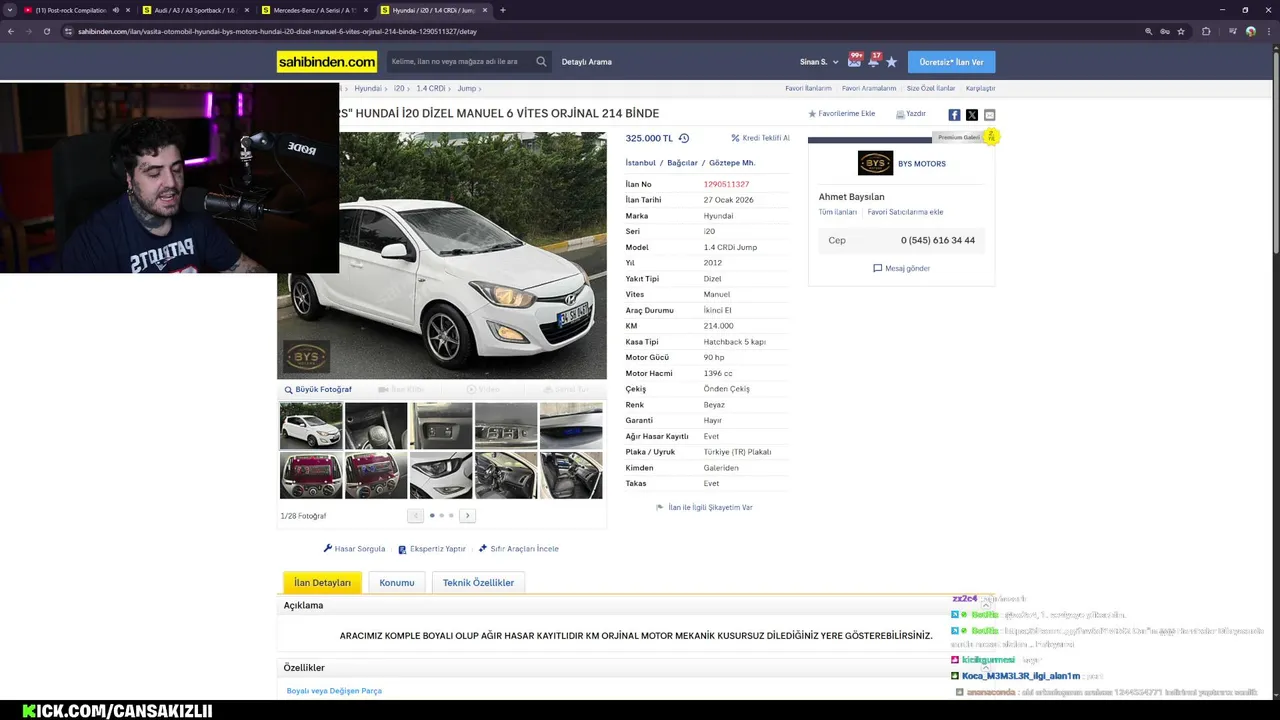Bookmark page with address bar star
Image resolution: width=1280 pixels, height=720 pixels.
click(1181, 31)
